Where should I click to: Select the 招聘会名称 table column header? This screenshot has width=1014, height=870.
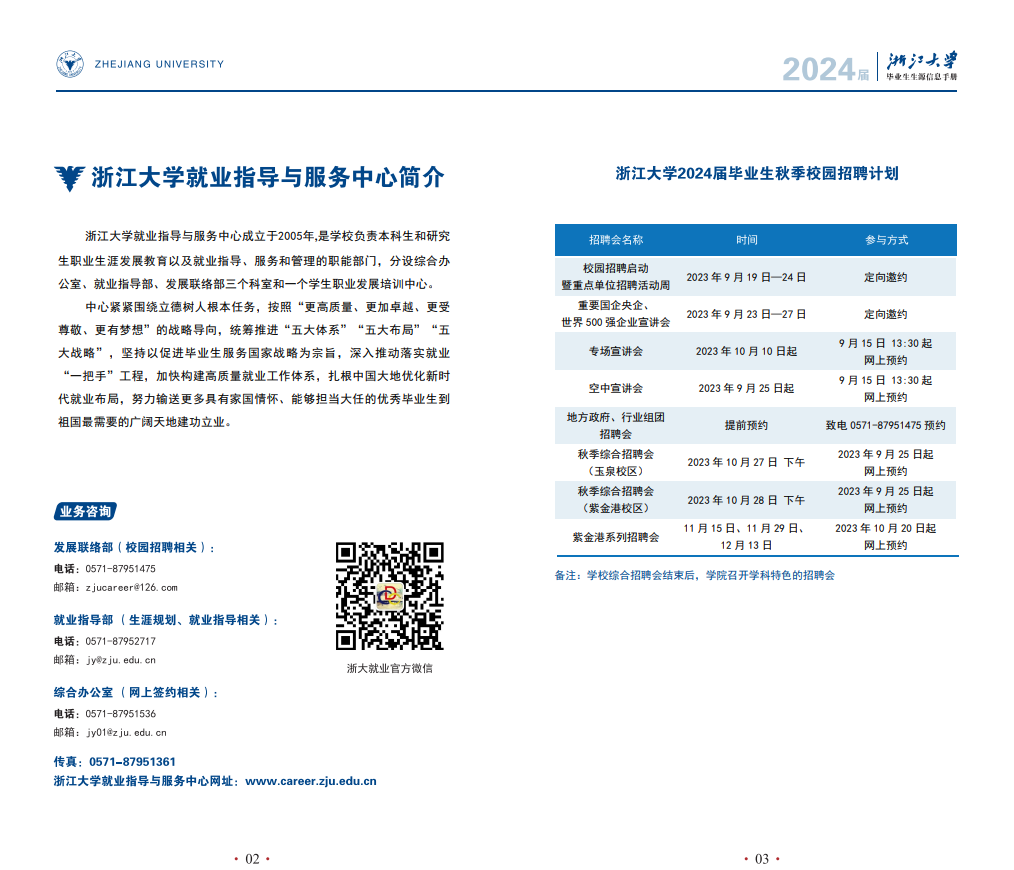[615, 240]
